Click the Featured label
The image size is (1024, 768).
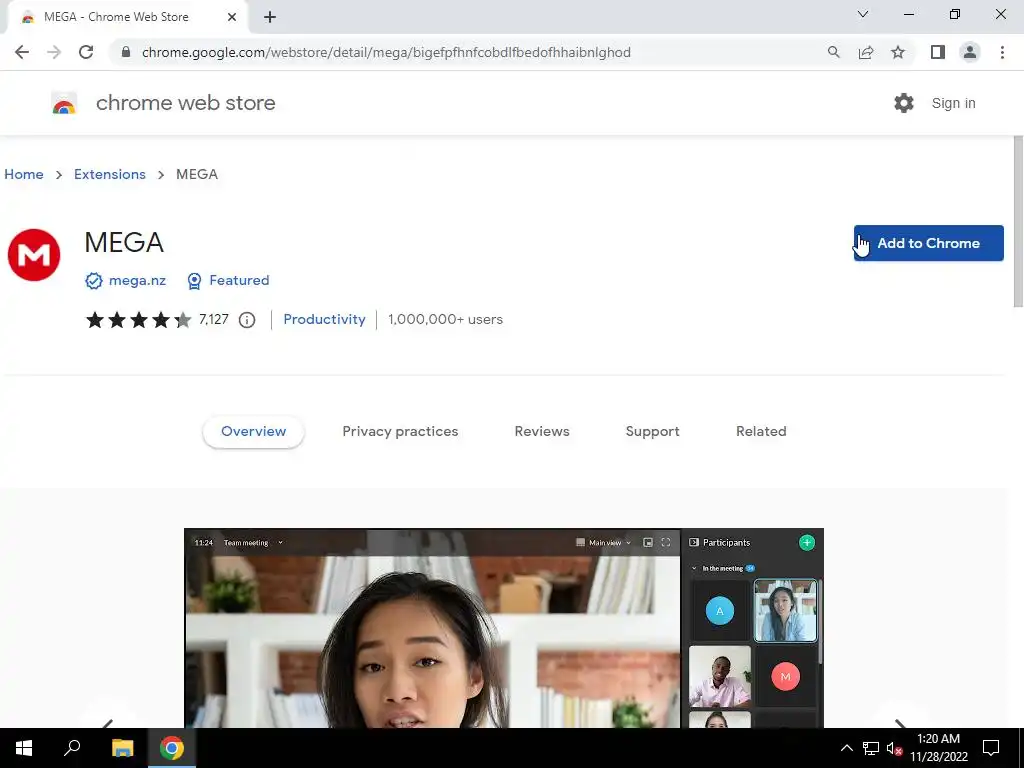tap(239, 280)
